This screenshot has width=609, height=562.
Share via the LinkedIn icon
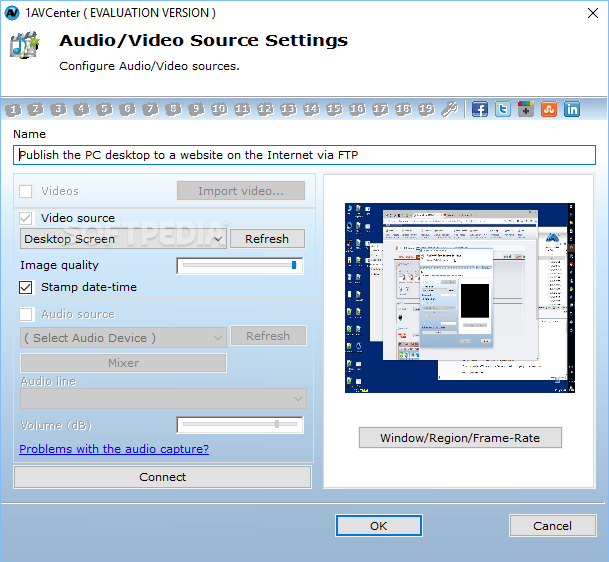click(572, 109)
